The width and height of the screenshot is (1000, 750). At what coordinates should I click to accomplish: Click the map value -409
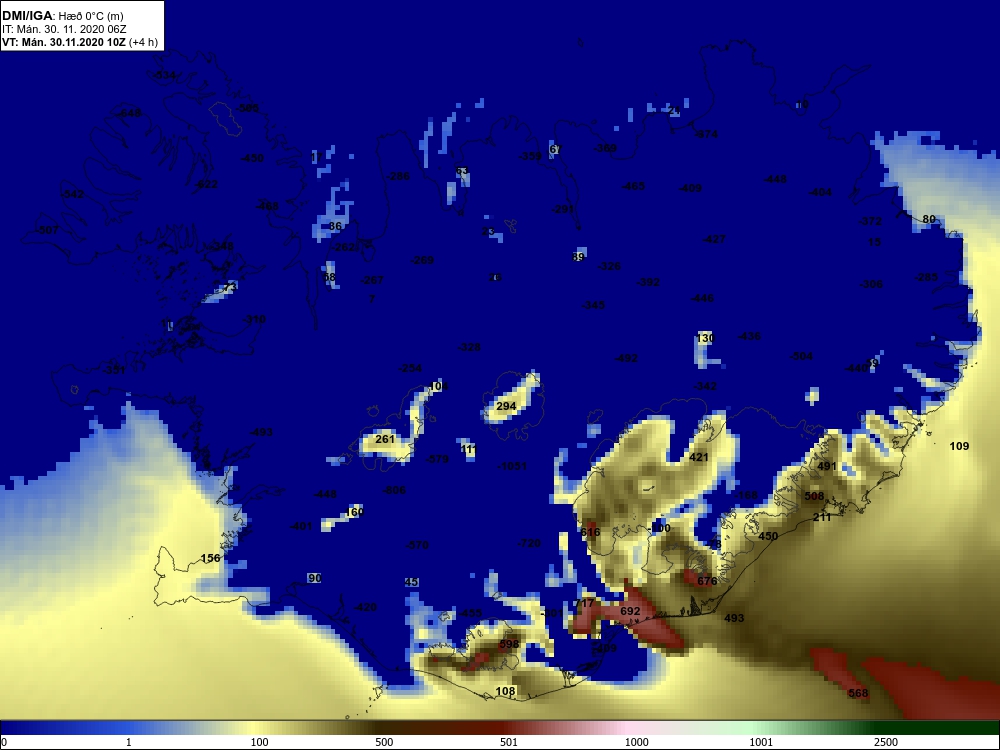[691, 188]
